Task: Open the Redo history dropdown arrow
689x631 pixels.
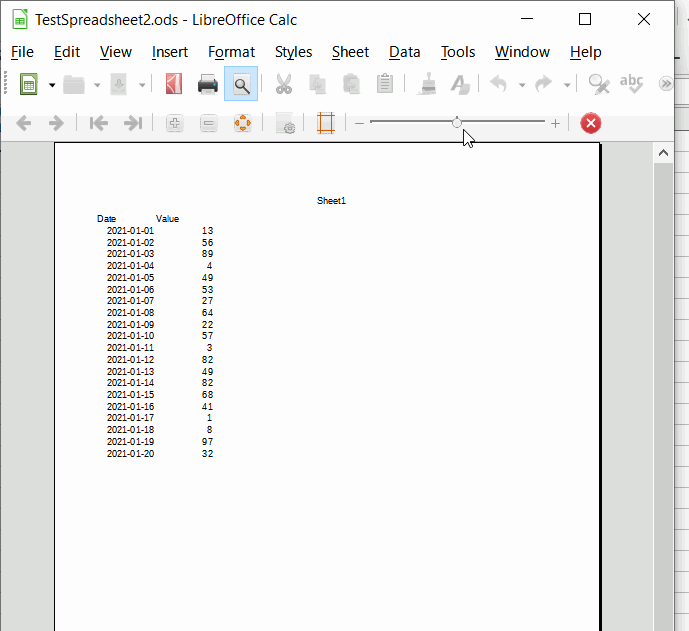Action: (567, 85)
